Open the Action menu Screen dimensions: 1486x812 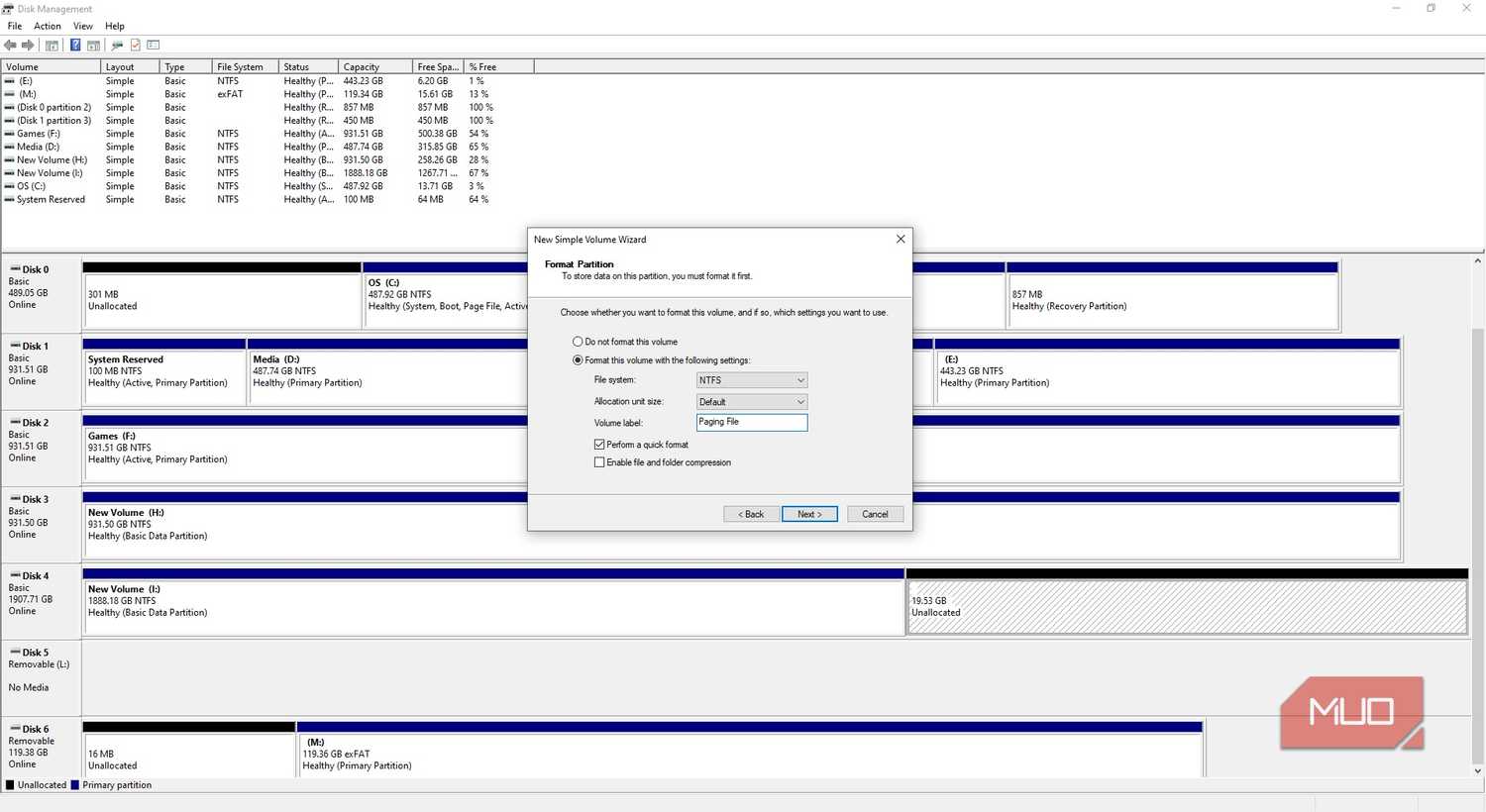(x=48, y=26)
